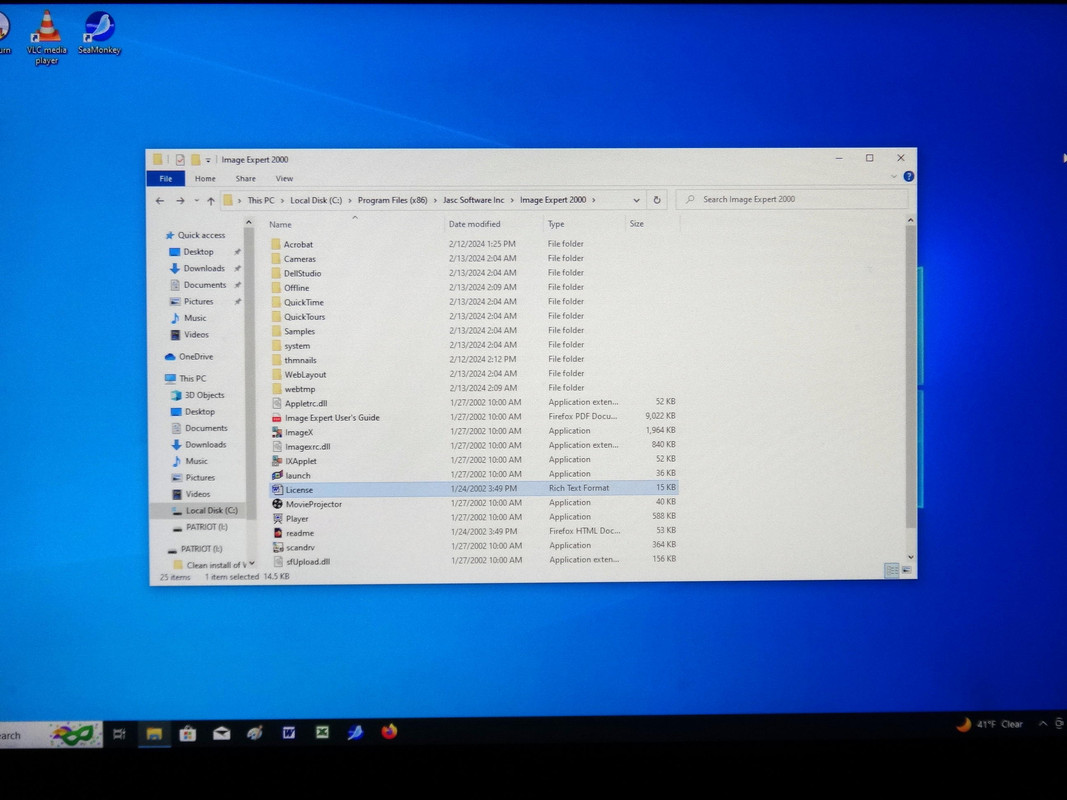
Task: Select the scandrv application icon
Action: click(x=278, y=547)
